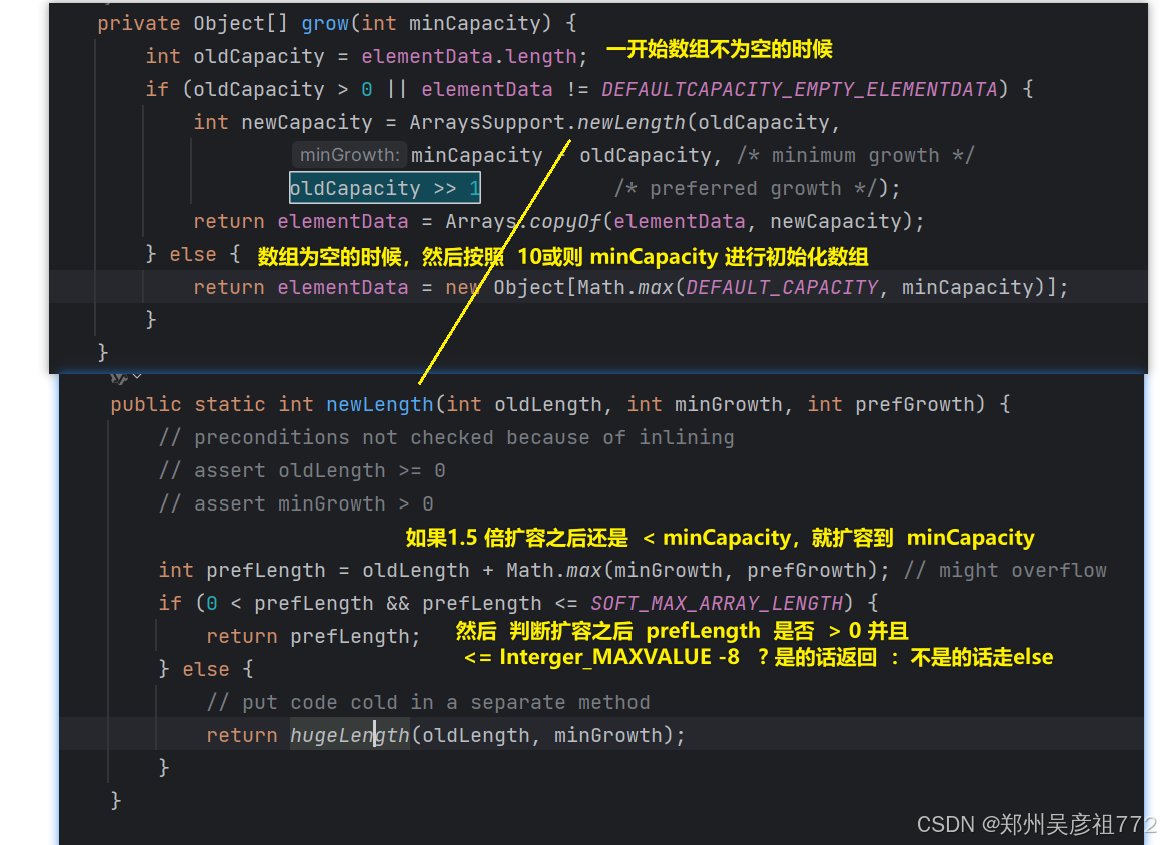Click the 'minGrowth:' inlay parameter hint

pos(349,155)
